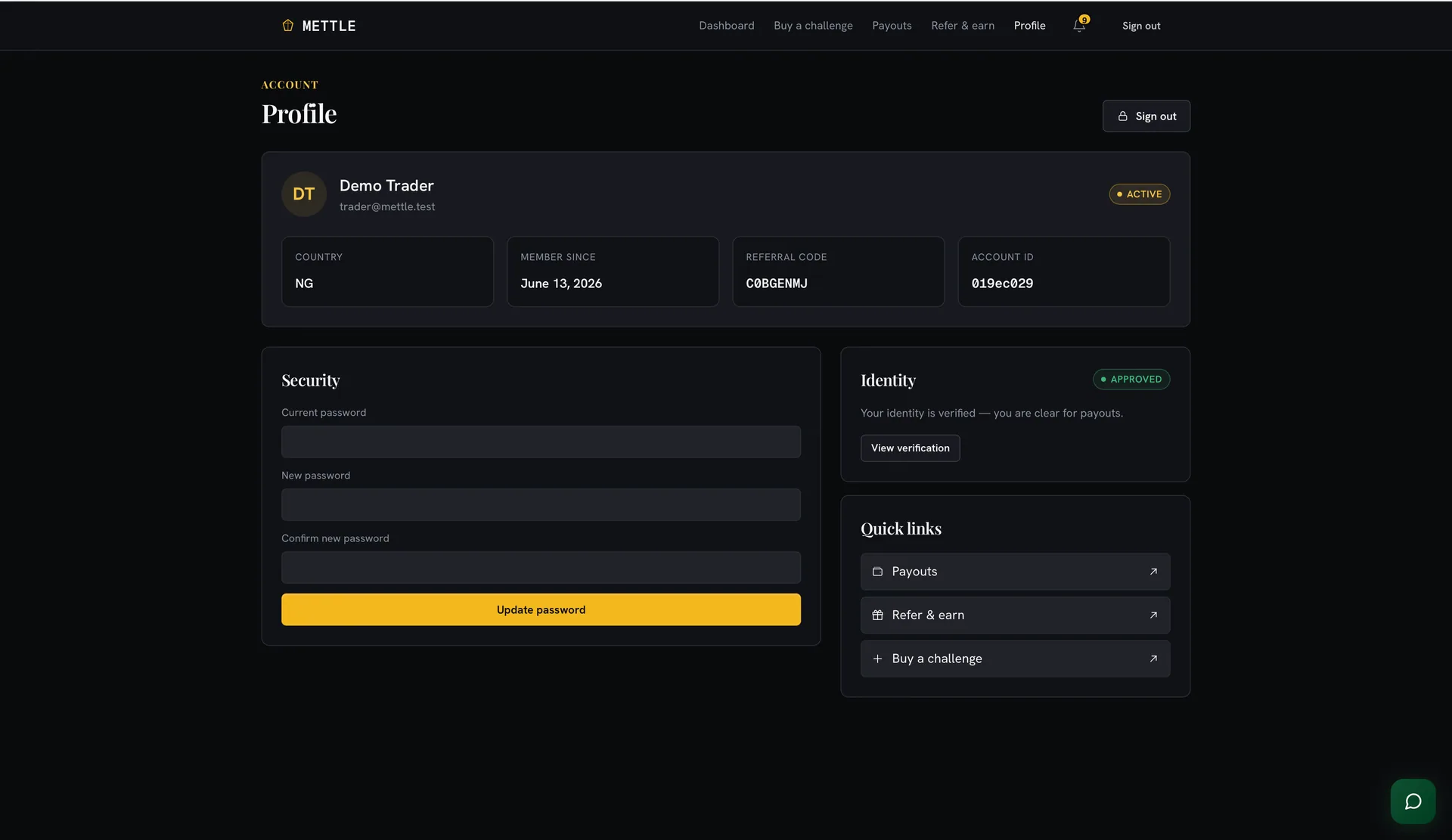This screenshot has height=840, width=1452.
Task: Click arrow icon on Payouts quick link
Action: pyautogui.click(x=1153, y=572)
